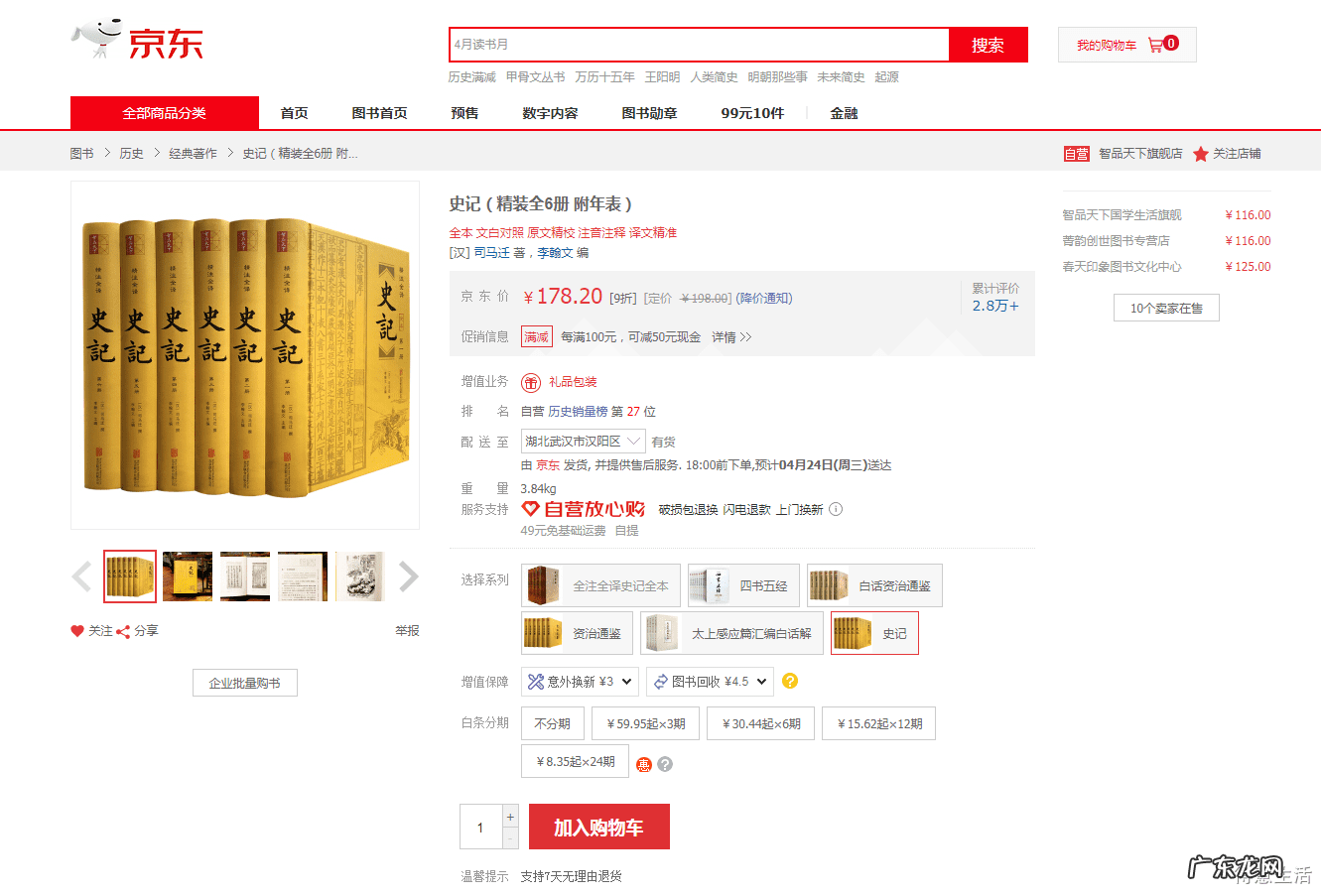Open the JD.com logo homepage

[x=137, y=41]
